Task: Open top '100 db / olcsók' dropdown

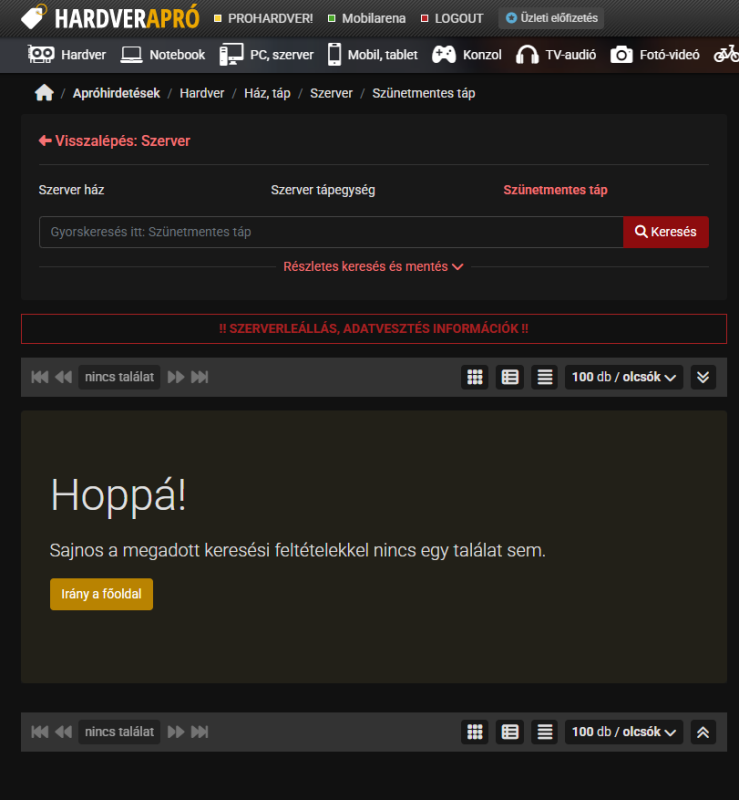Action: tap(624, 377)
